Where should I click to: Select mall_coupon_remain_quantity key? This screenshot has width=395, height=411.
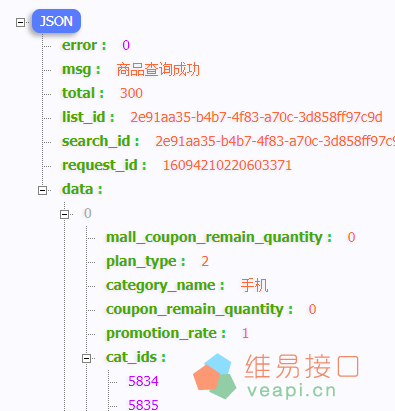[x=219, y=237]
